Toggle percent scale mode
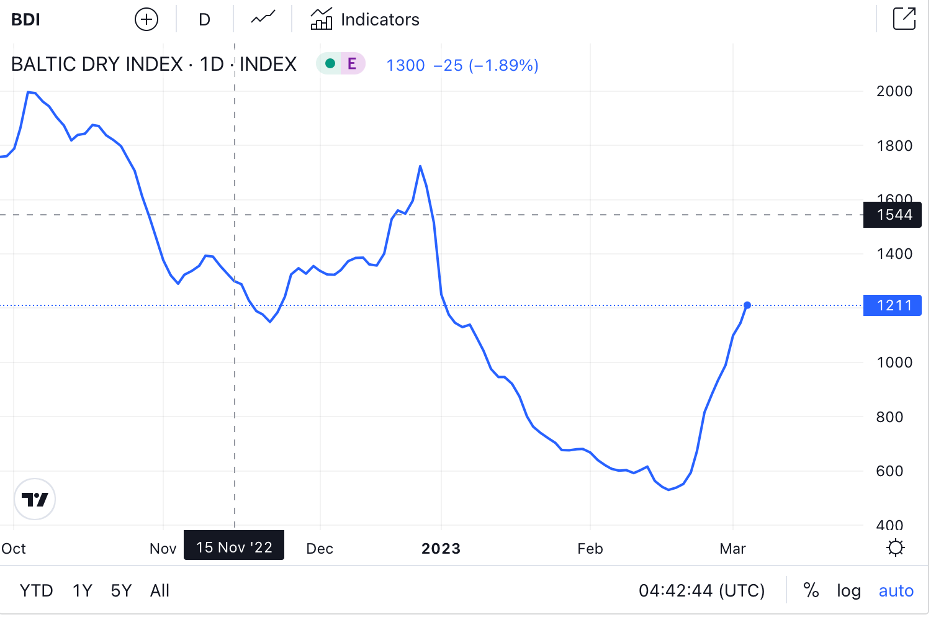The width and height of the screenshot is (936, 618). [x=810, y=590]
